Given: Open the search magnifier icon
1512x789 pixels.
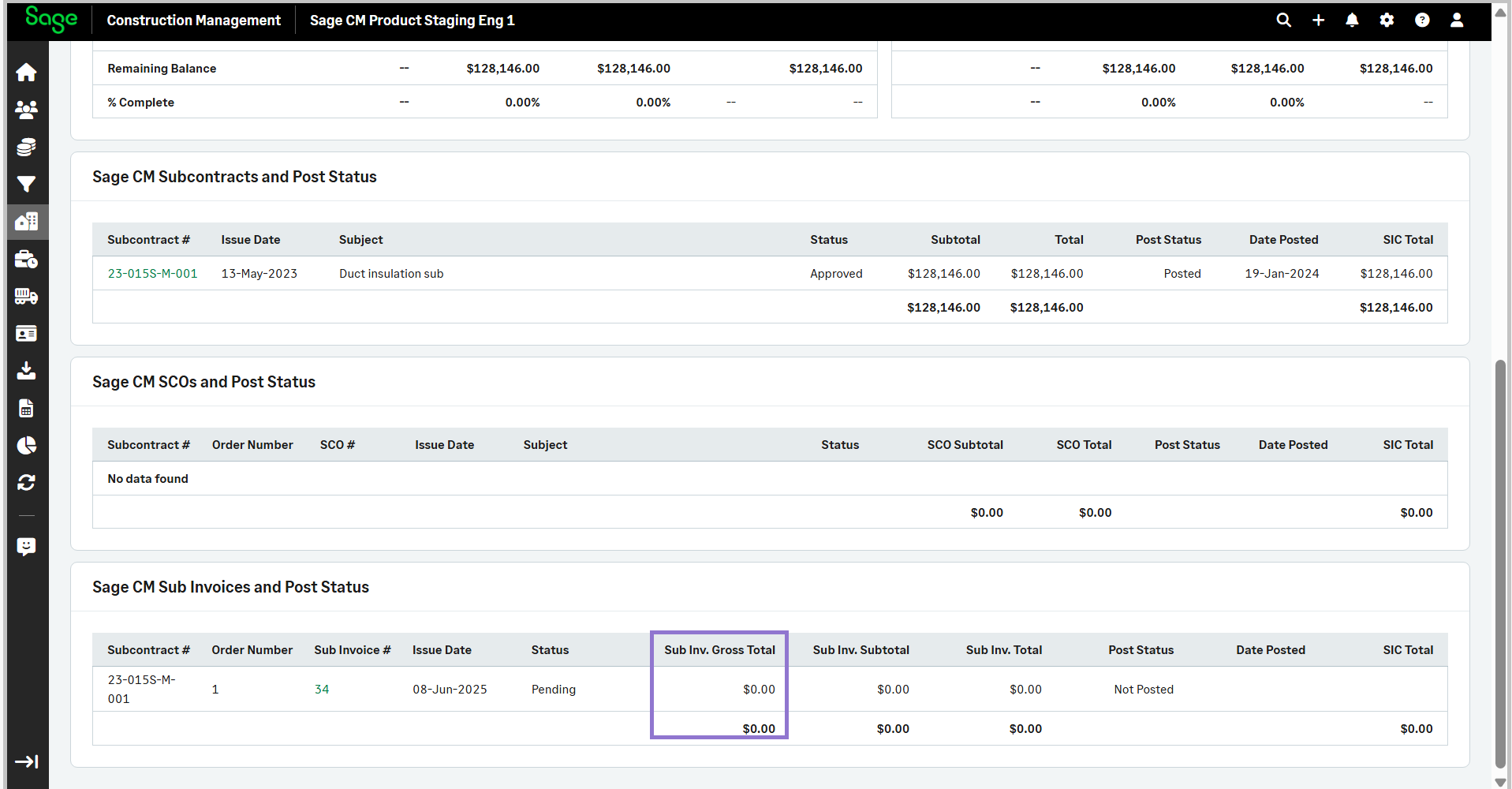Looking at the screenshot, I should [x=1284, y=21].
